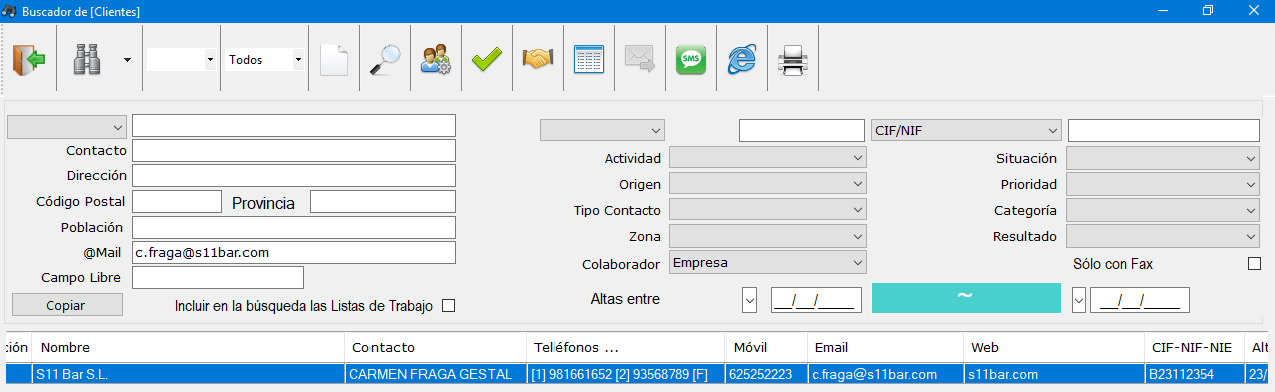Viewport: 1275px width, 392px height.
Task: Sort by the Email column header
Action: click(x=885, y=348)
